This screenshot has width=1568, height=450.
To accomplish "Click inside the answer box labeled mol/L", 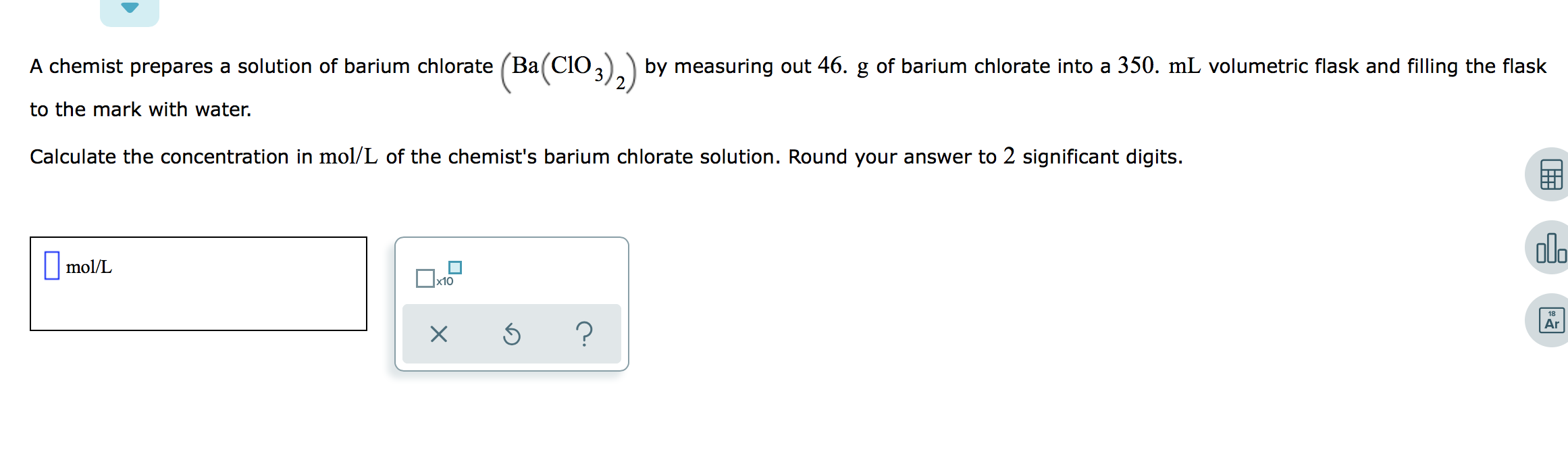I will (52, 266).
